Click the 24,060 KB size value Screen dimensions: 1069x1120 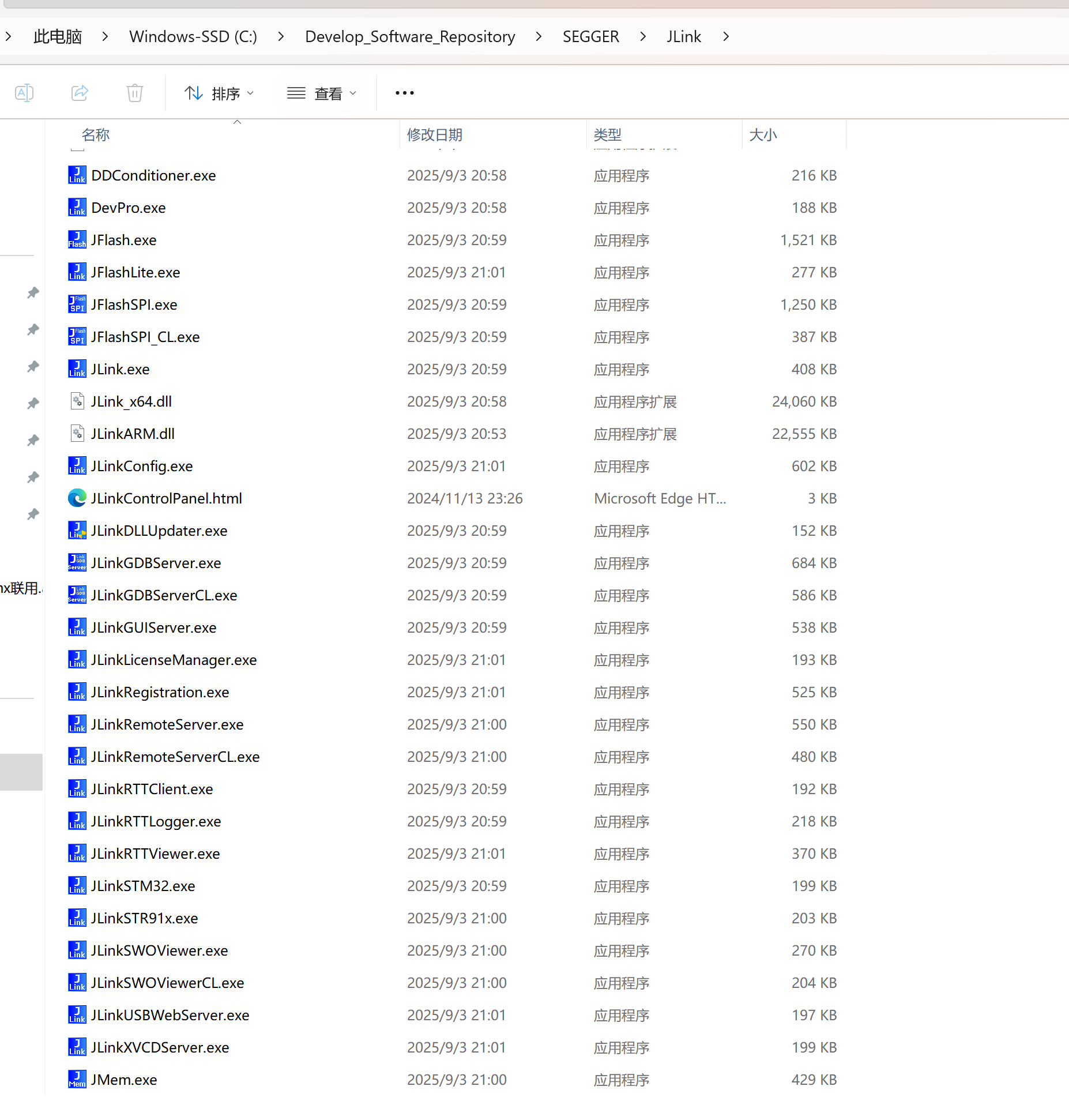[x=804, y=401]
